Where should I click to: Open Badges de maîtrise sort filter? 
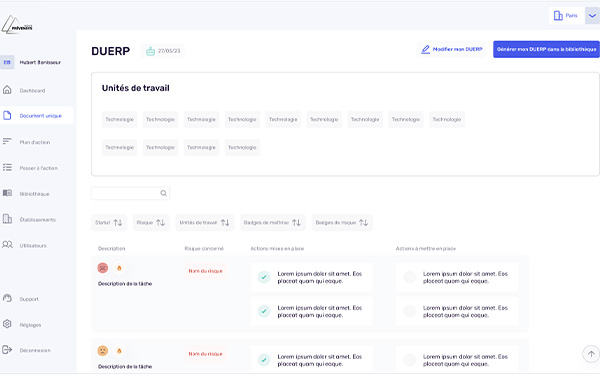(272, 222)
